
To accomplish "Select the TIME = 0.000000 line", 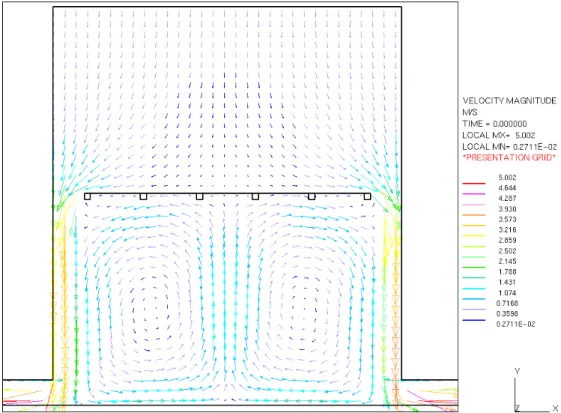I will coord(494,124).
